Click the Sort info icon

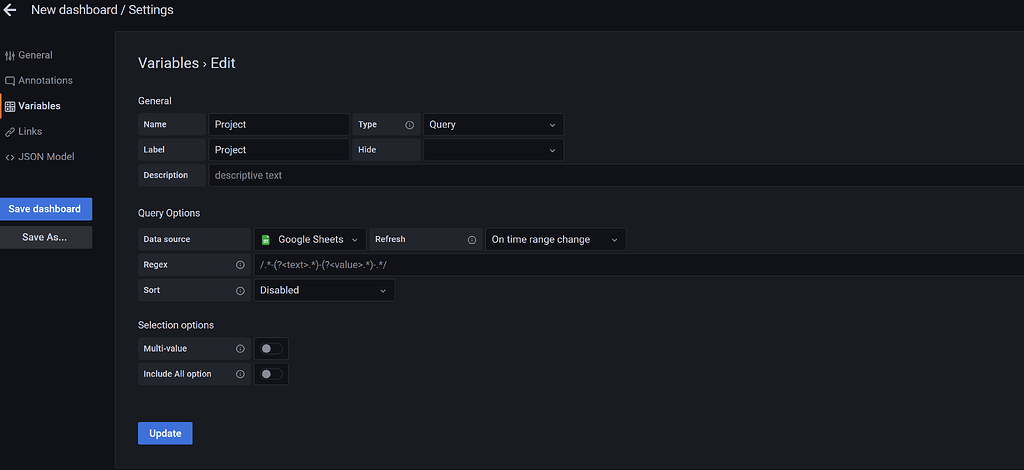pyautogui.click(x=240, y=291)
